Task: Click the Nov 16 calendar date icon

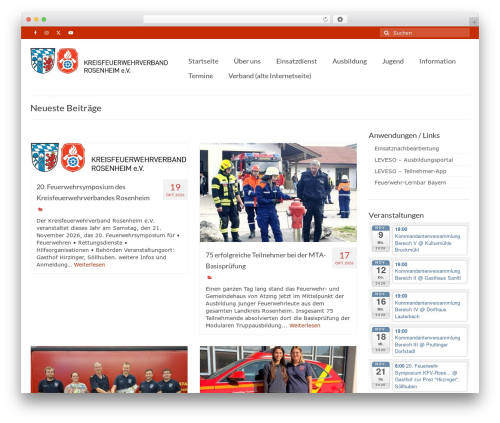Action: 381,305
